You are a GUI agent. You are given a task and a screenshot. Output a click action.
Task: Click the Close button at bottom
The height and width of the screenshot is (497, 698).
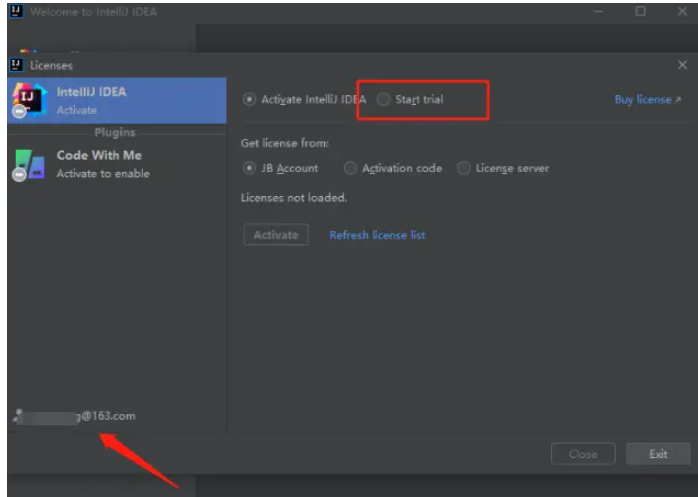pos(583,454)
